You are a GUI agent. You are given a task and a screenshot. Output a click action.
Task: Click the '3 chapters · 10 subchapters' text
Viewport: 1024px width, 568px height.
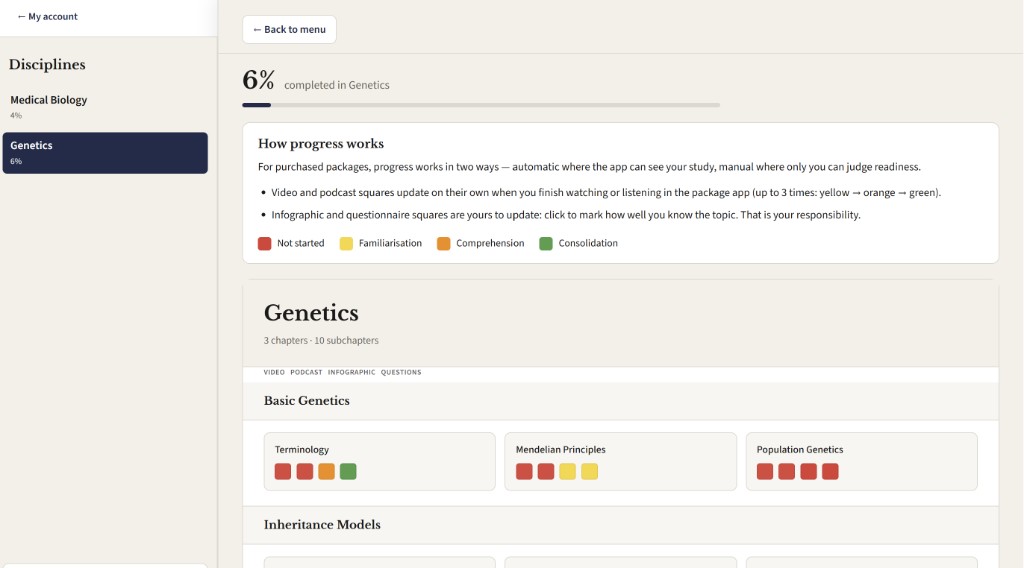click(321, 341)
